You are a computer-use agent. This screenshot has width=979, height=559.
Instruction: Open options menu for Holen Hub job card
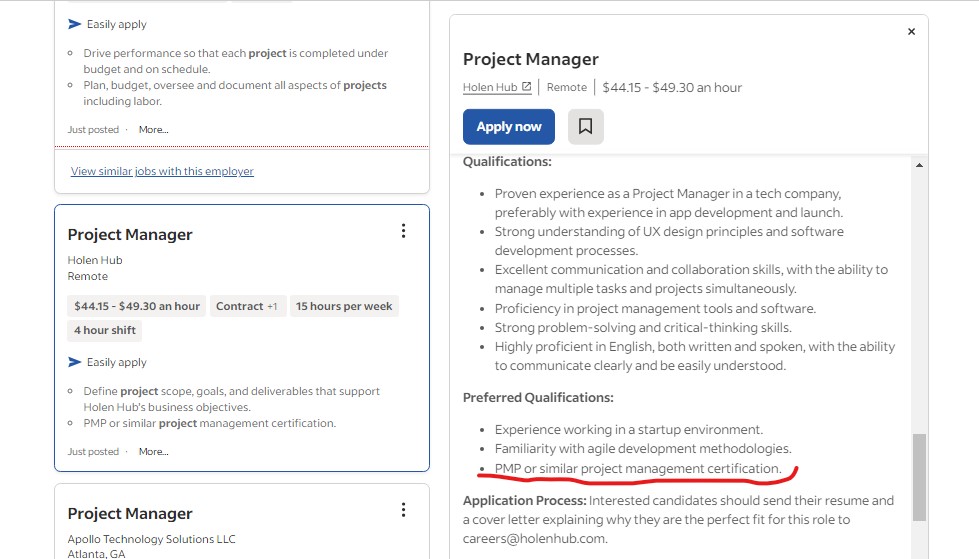403,231
